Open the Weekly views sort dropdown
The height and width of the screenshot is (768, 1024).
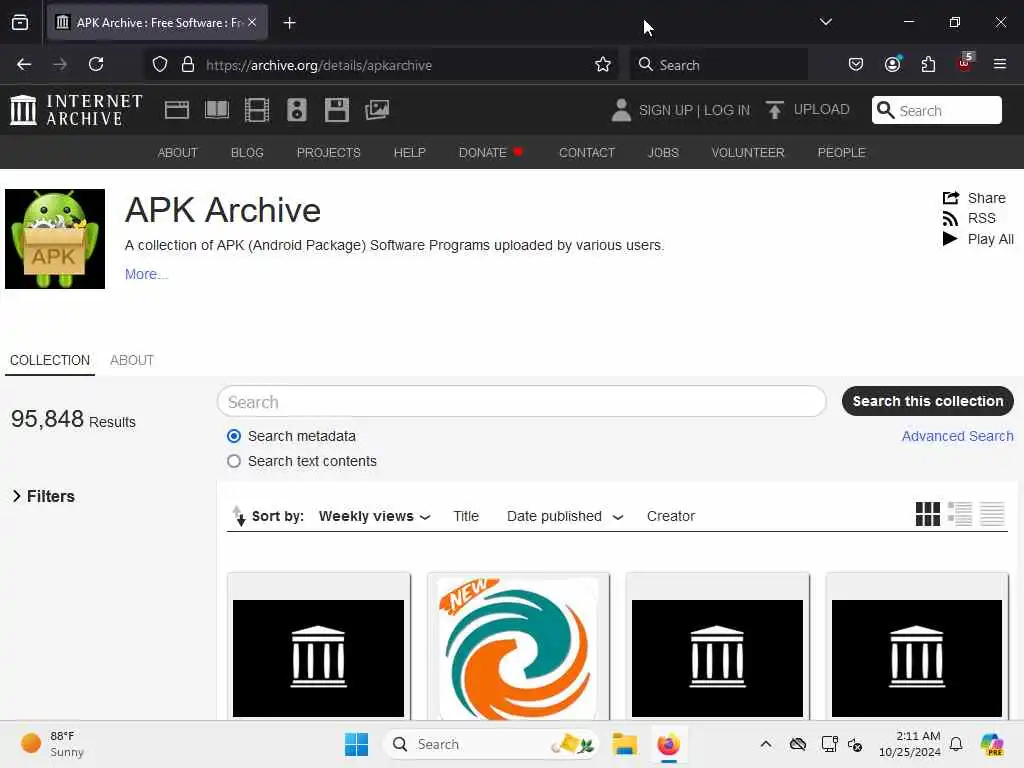point(374,517)
